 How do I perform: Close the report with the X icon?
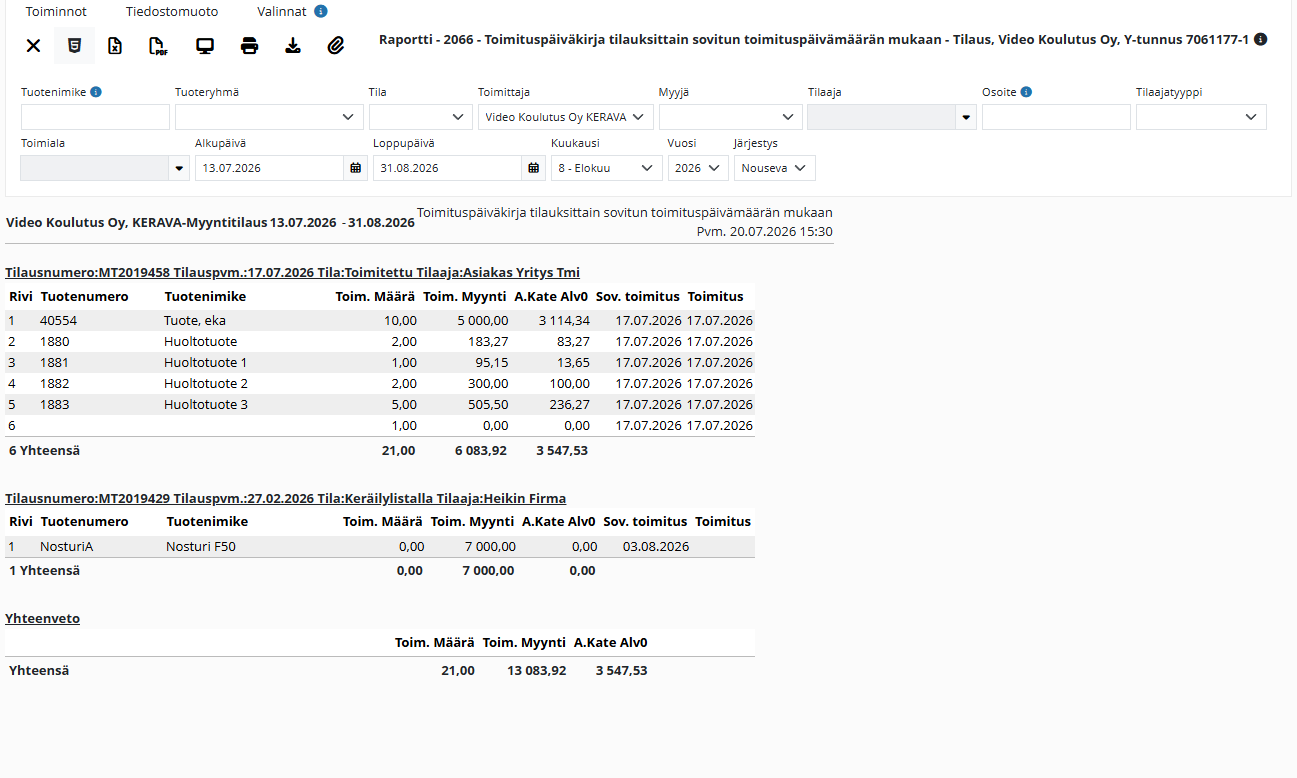[x=33, y=45]
